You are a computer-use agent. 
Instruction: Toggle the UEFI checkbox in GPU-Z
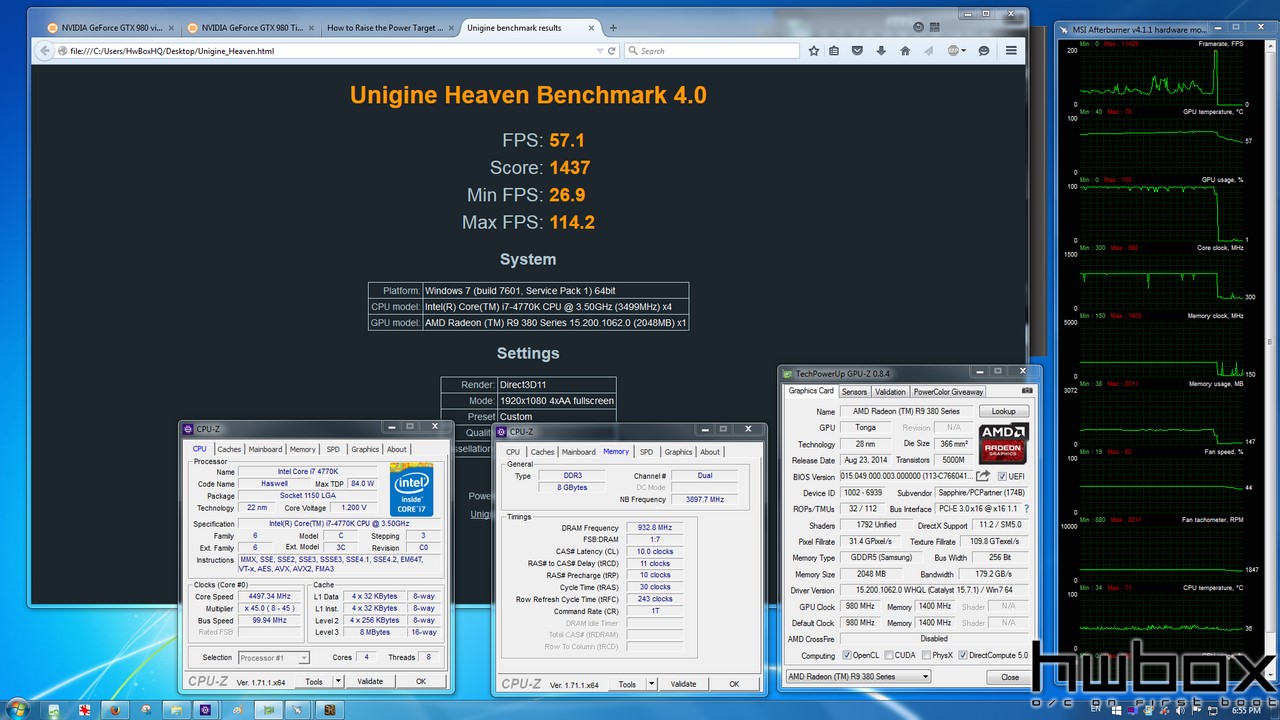[1003, 477]
